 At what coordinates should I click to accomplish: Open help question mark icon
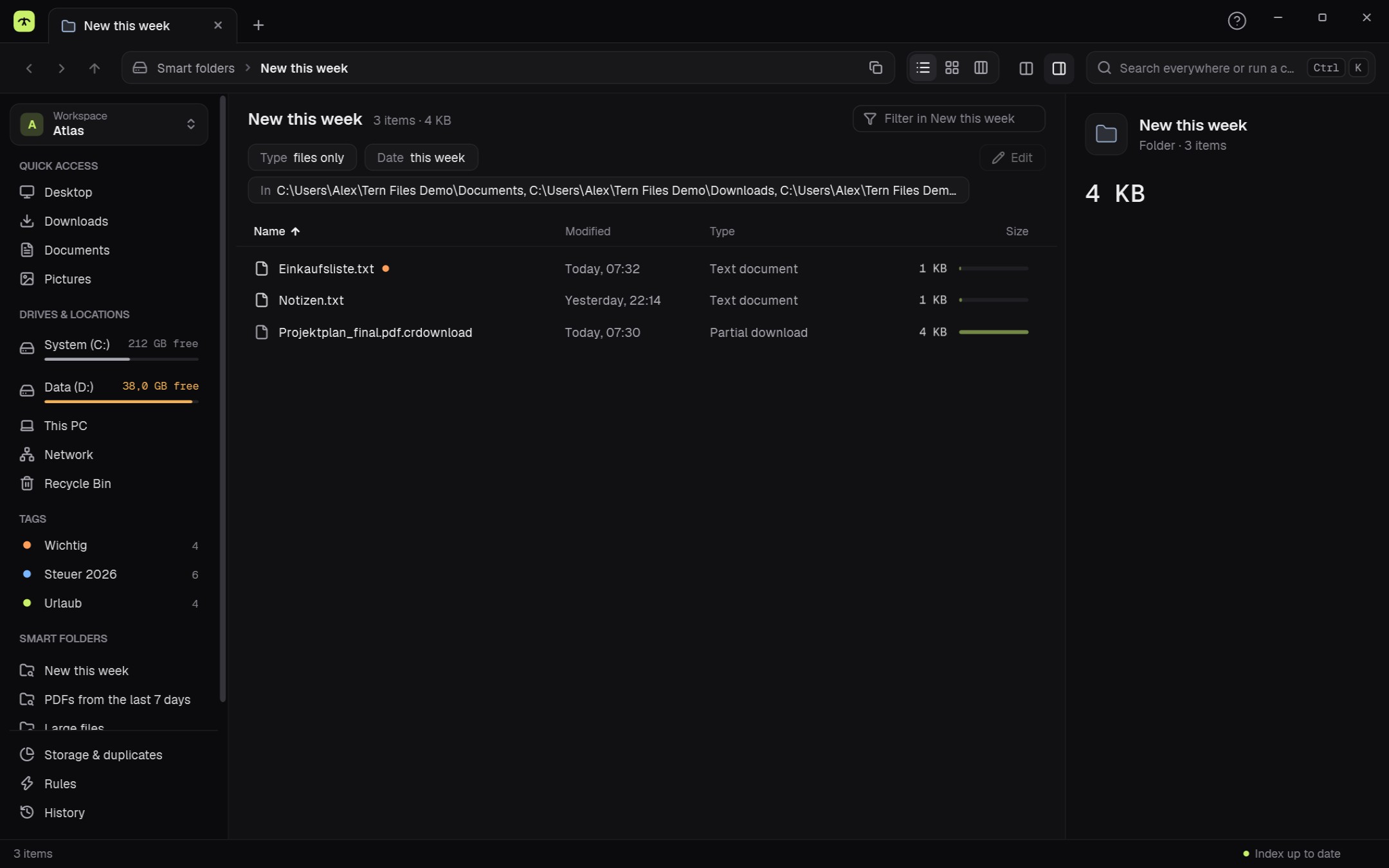[1237, 21]
